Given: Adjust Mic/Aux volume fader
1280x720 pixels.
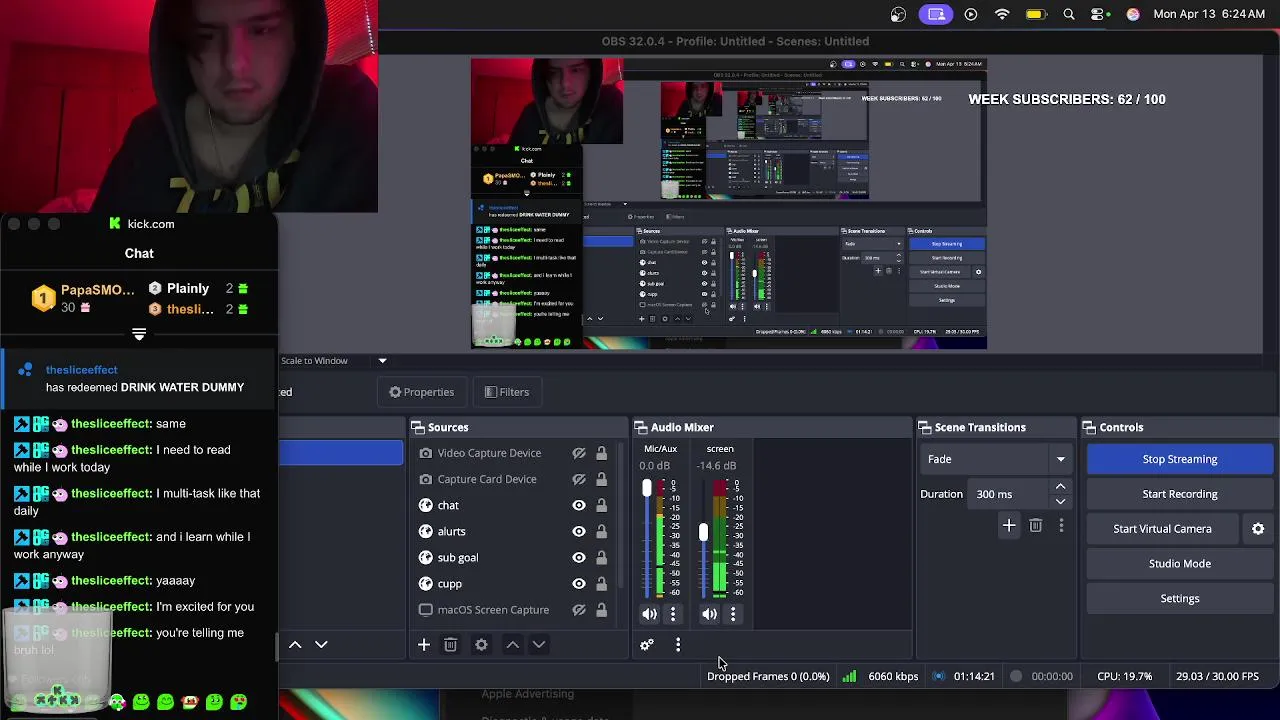Looking at the screenshot, I should [x=647, y=488].
